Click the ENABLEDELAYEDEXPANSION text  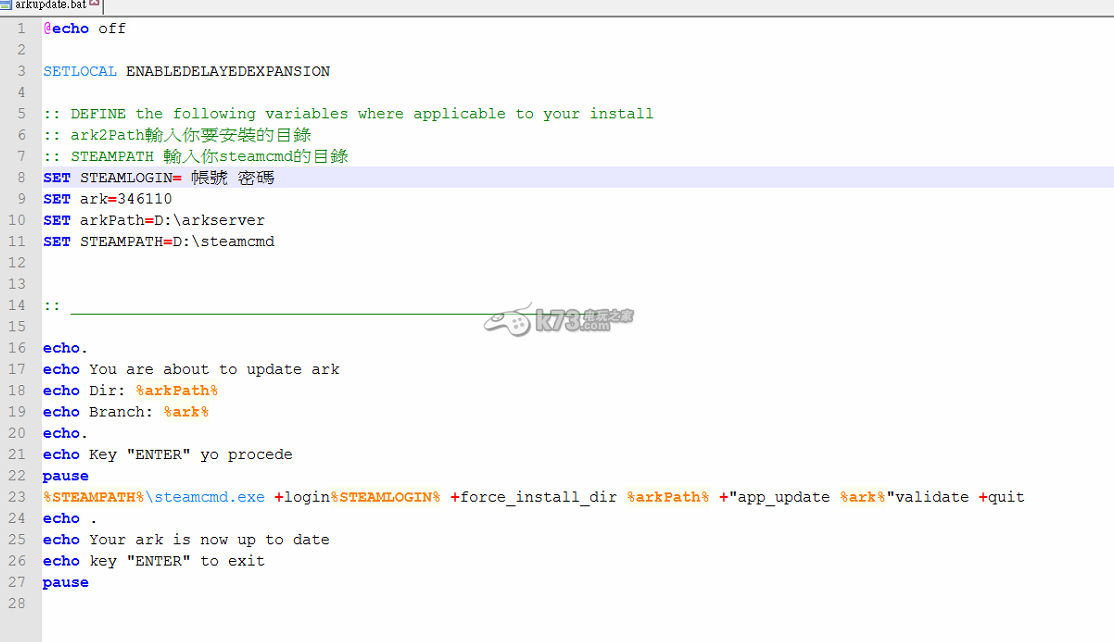228,72
